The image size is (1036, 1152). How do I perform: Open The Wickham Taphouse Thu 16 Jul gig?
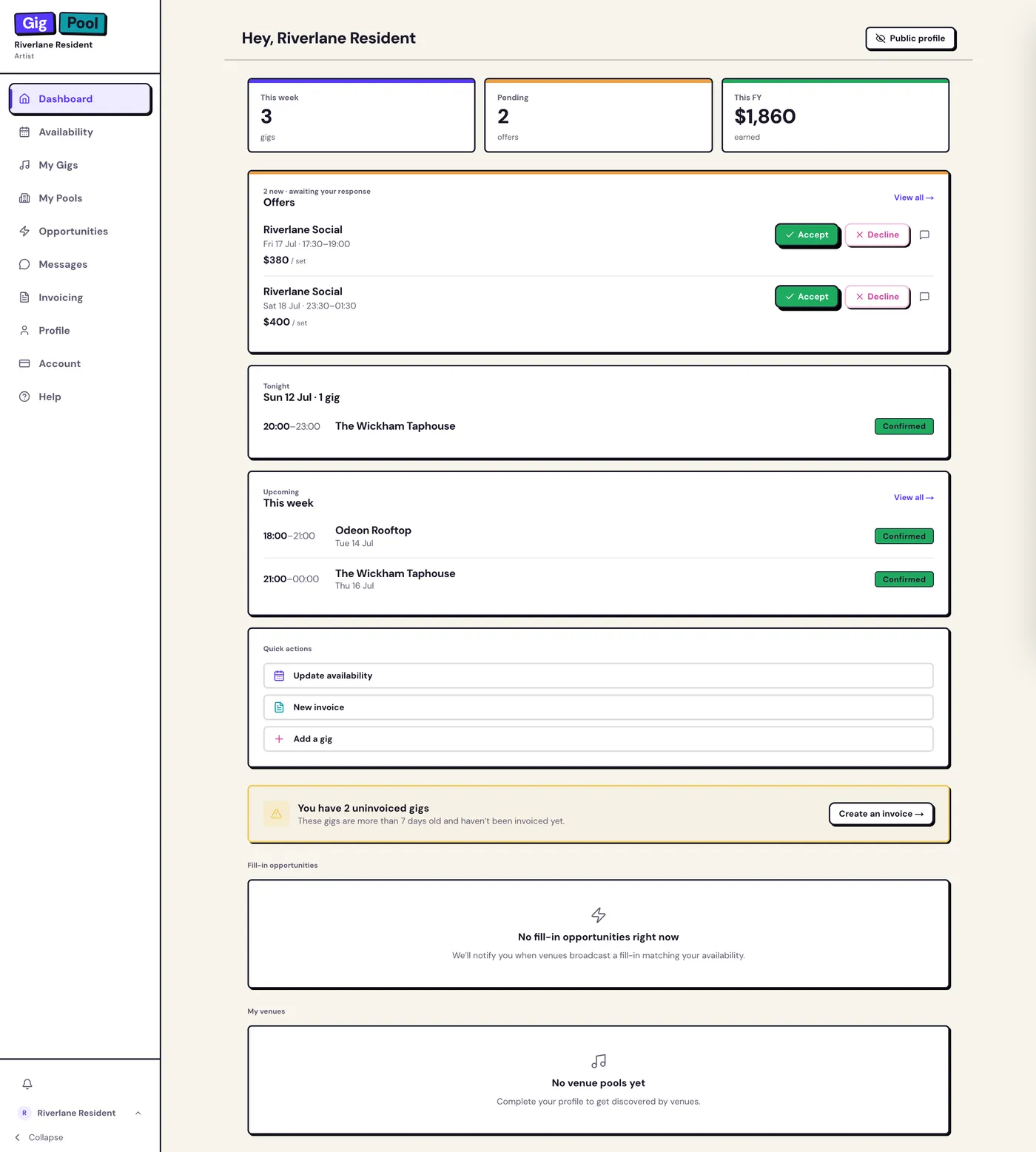598,579
